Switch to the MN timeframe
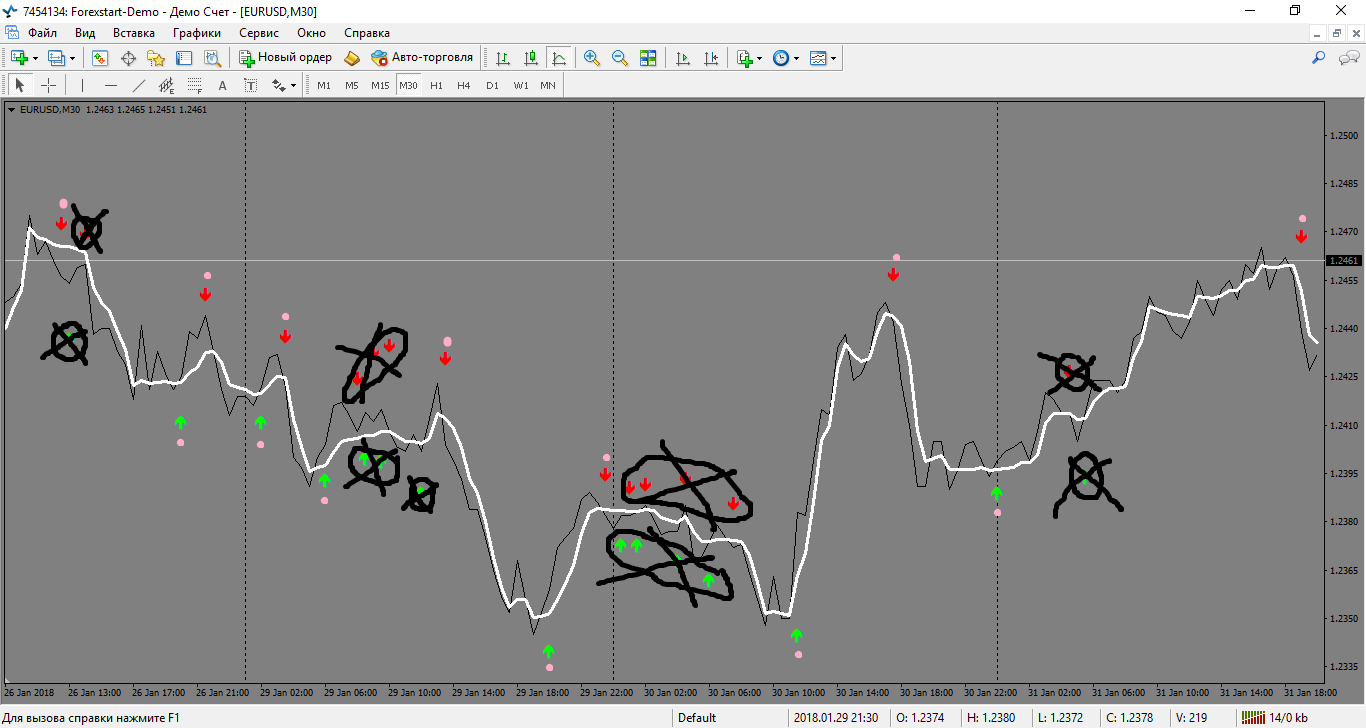The image size is (1366, 728). pos(548,85)
